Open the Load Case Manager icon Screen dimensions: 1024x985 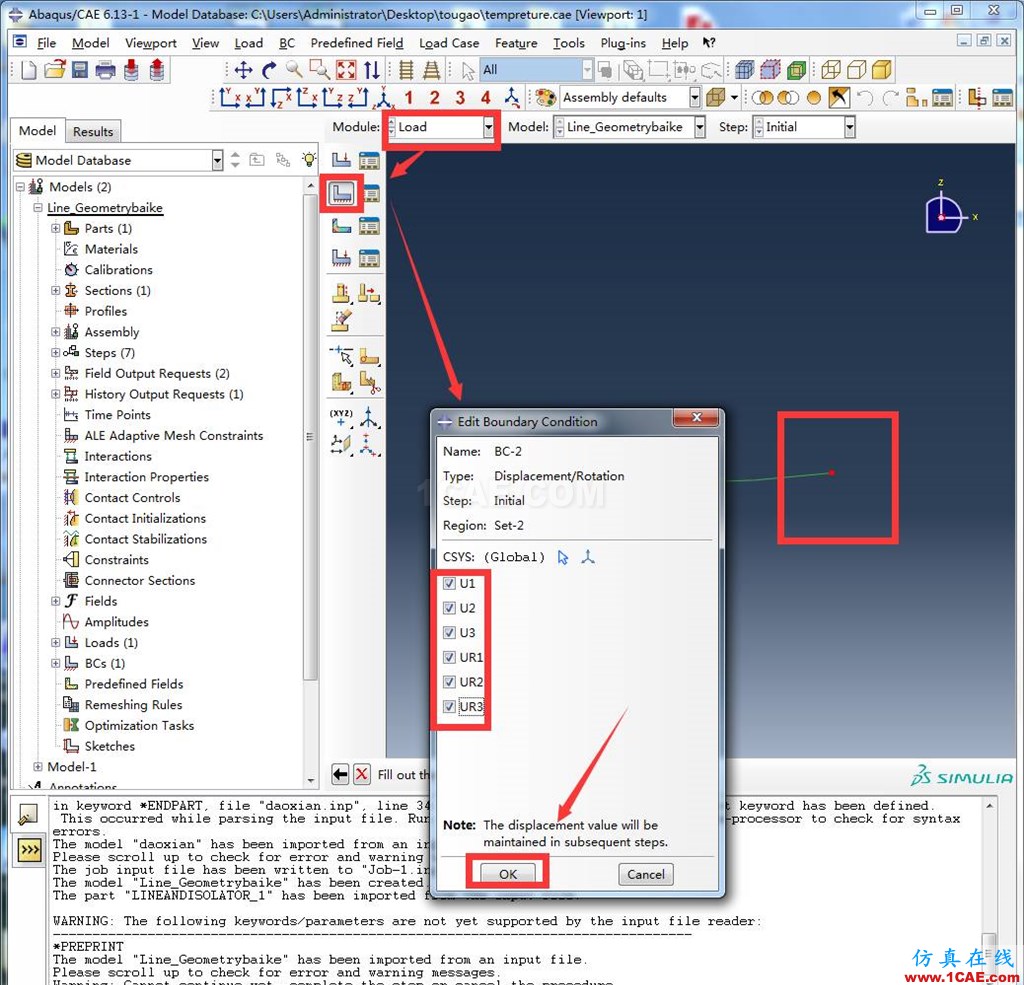coord(369,259)
